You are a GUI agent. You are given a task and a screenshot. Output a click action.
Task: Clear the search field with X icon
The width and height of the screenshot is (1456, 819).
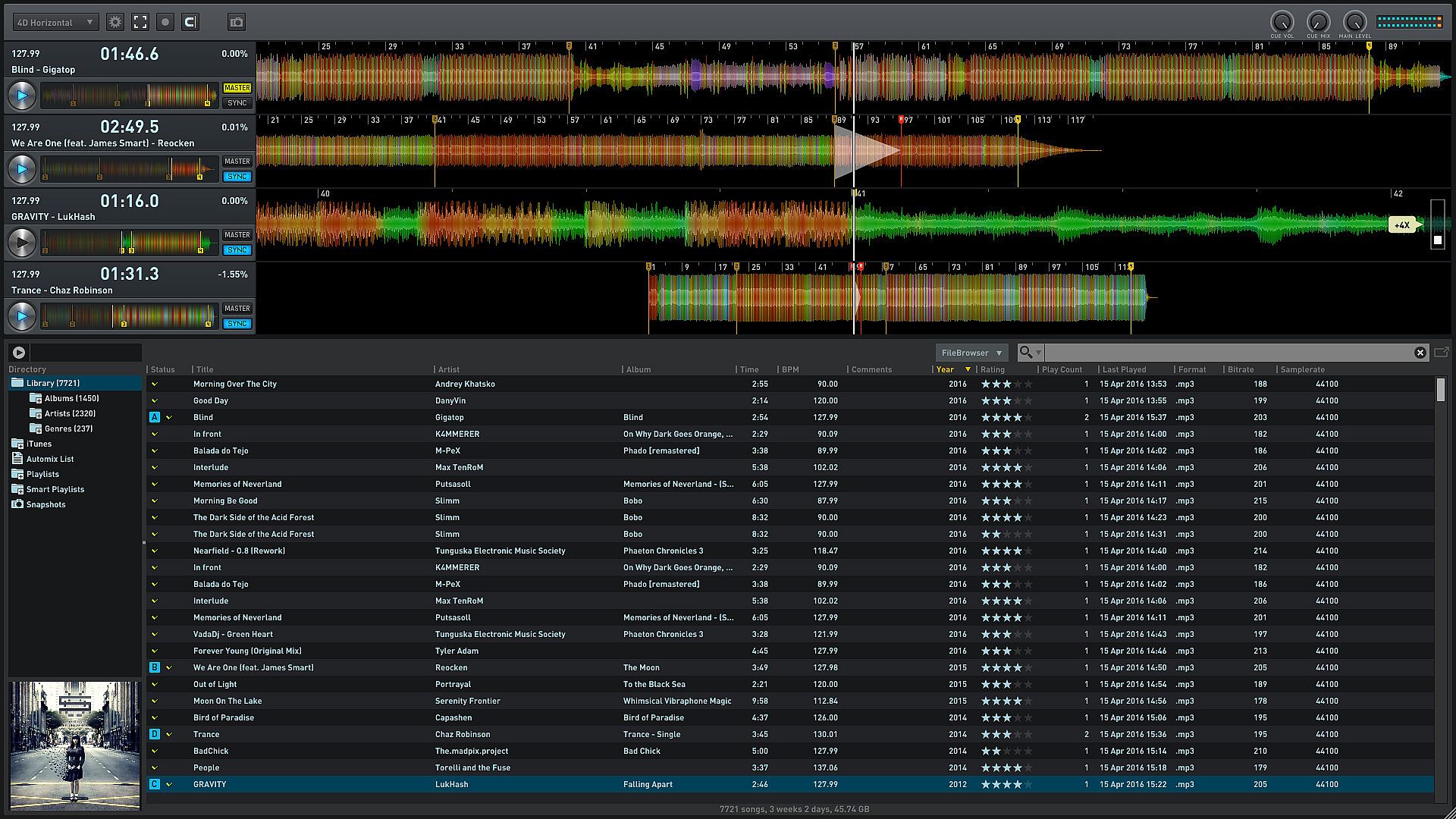[x=1420, y=353]
